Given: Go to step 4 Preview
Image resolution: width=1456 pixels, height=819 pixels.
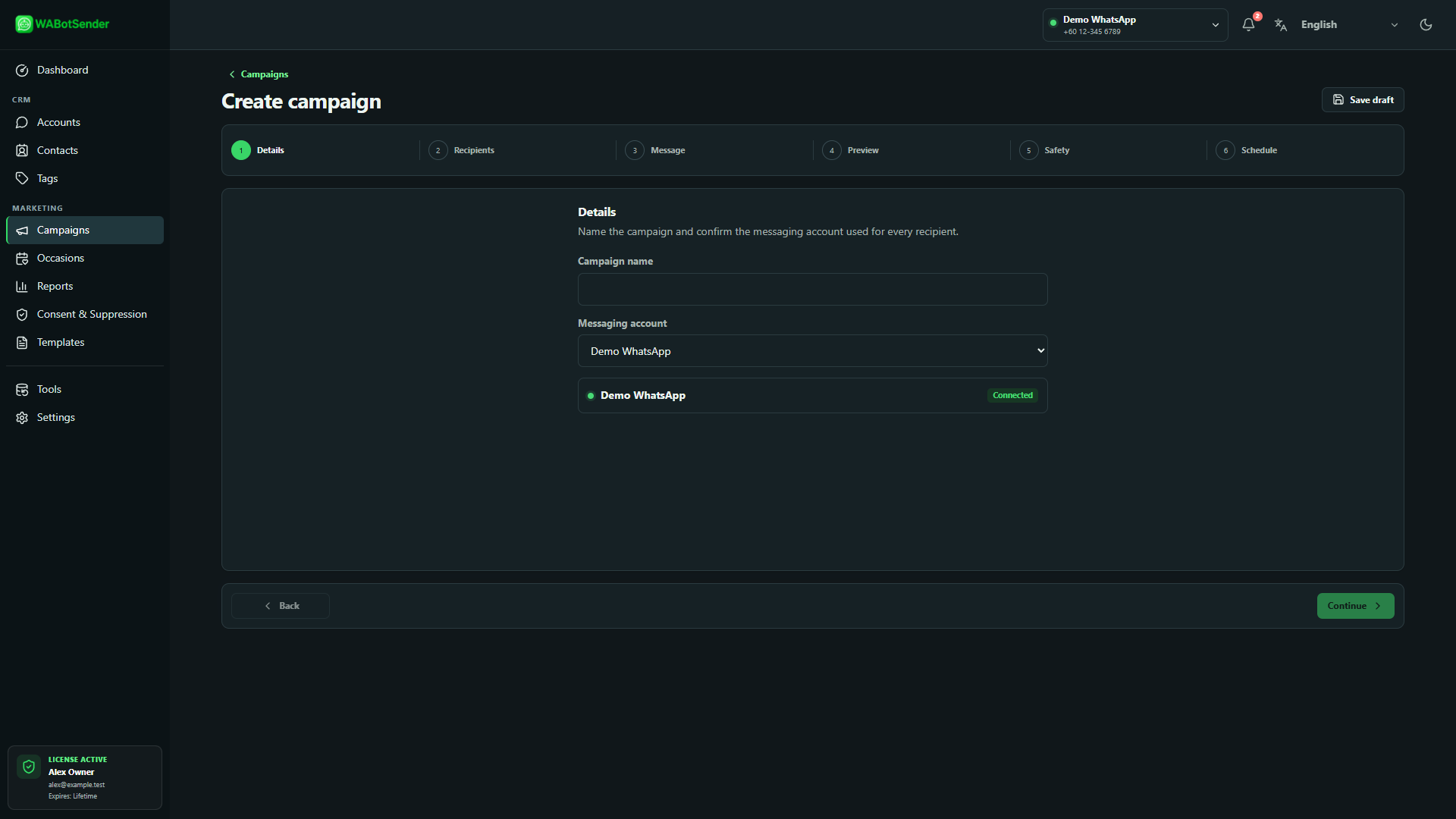Looking at the screenshot, I should pos(851,150).
